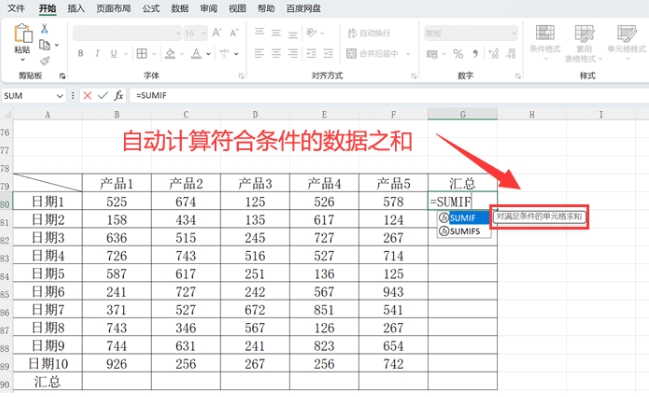The width and height of the screenshot is (649, 397).
Task: Select SUMIFS from autocomplete list
Action: click(464, 231)
